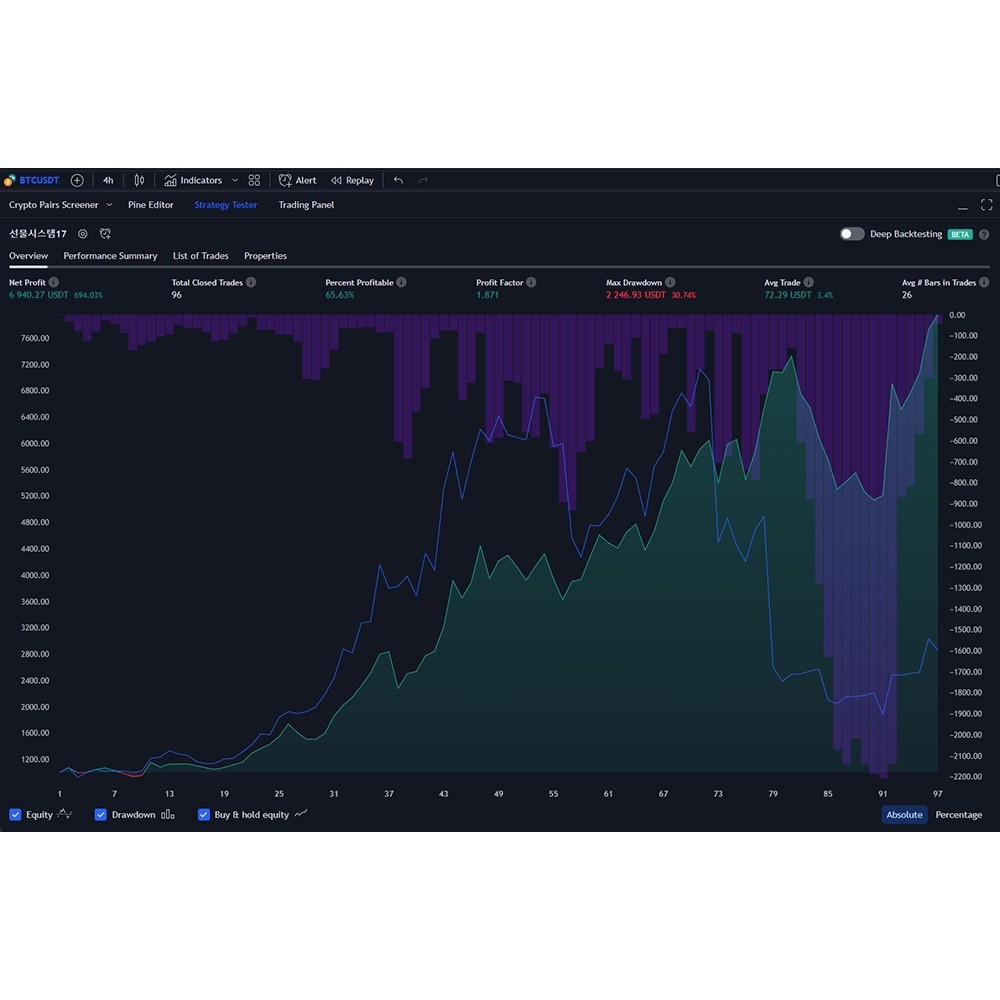Uncheck the Equity checkbox
This screenshot has width=1000, height=1000.
pos(15,814)
